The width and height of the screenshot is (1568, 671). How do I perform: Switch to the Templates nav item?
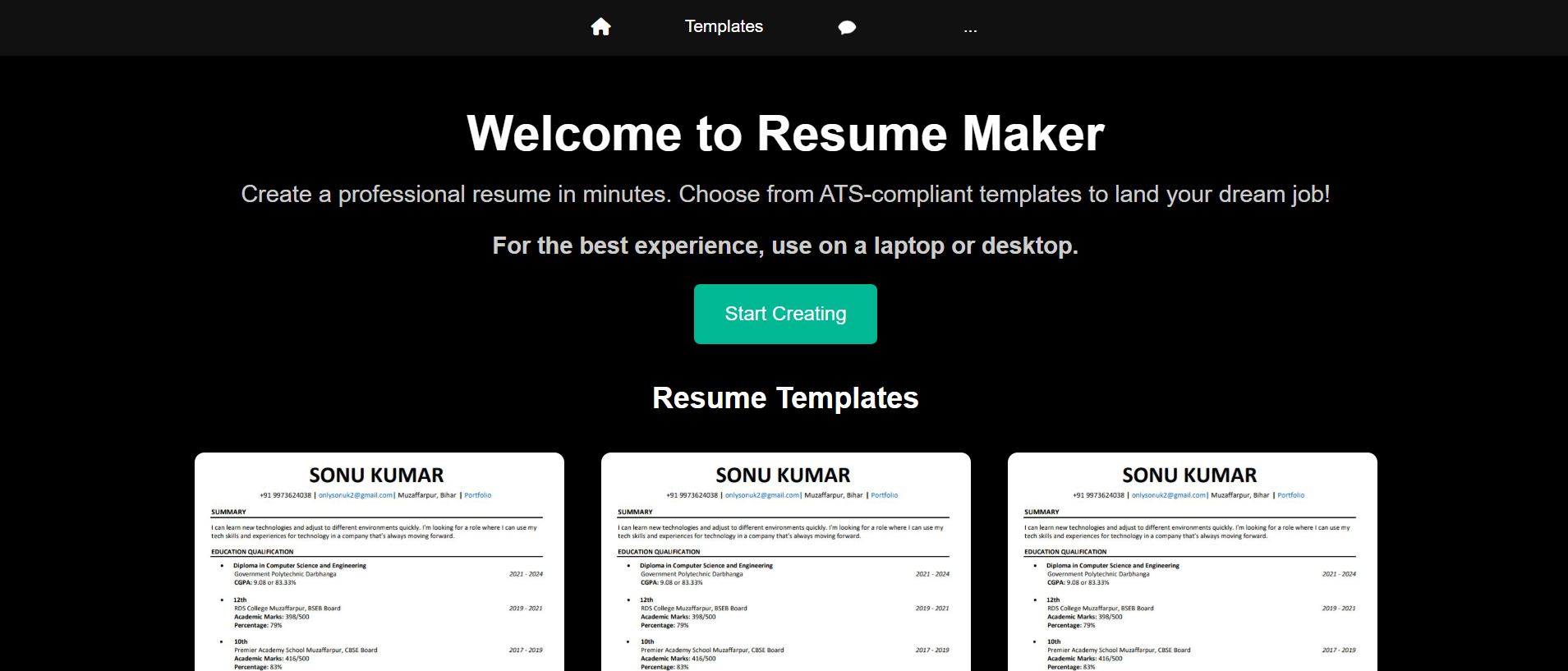(724, 27)
